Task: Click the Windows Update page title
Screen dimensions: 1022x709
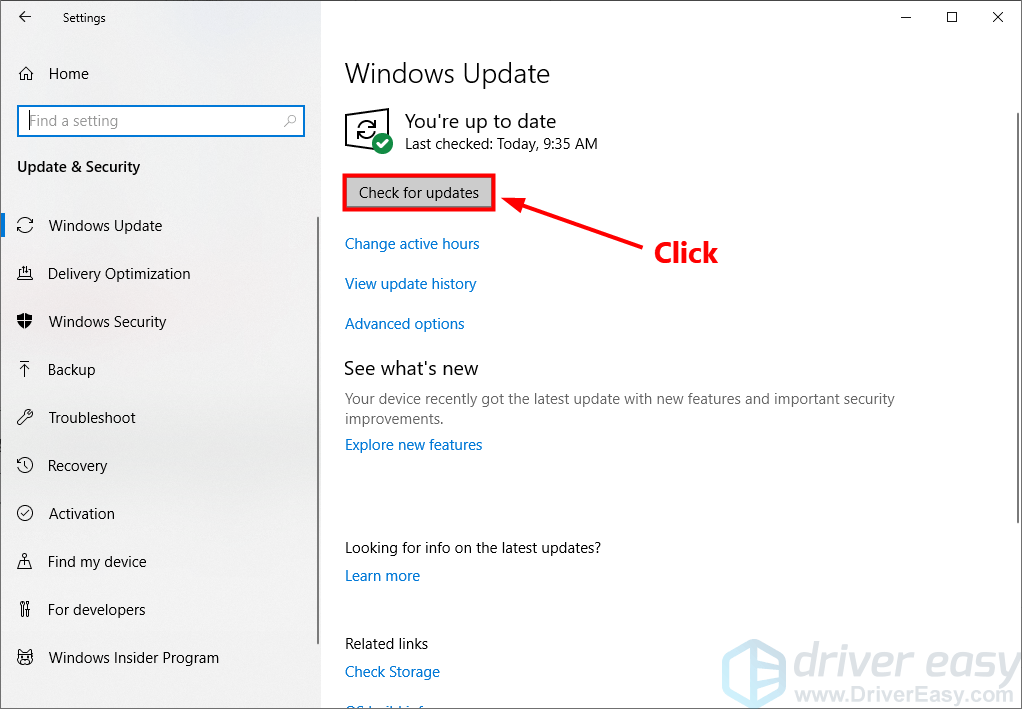Action: pos(447,74)
